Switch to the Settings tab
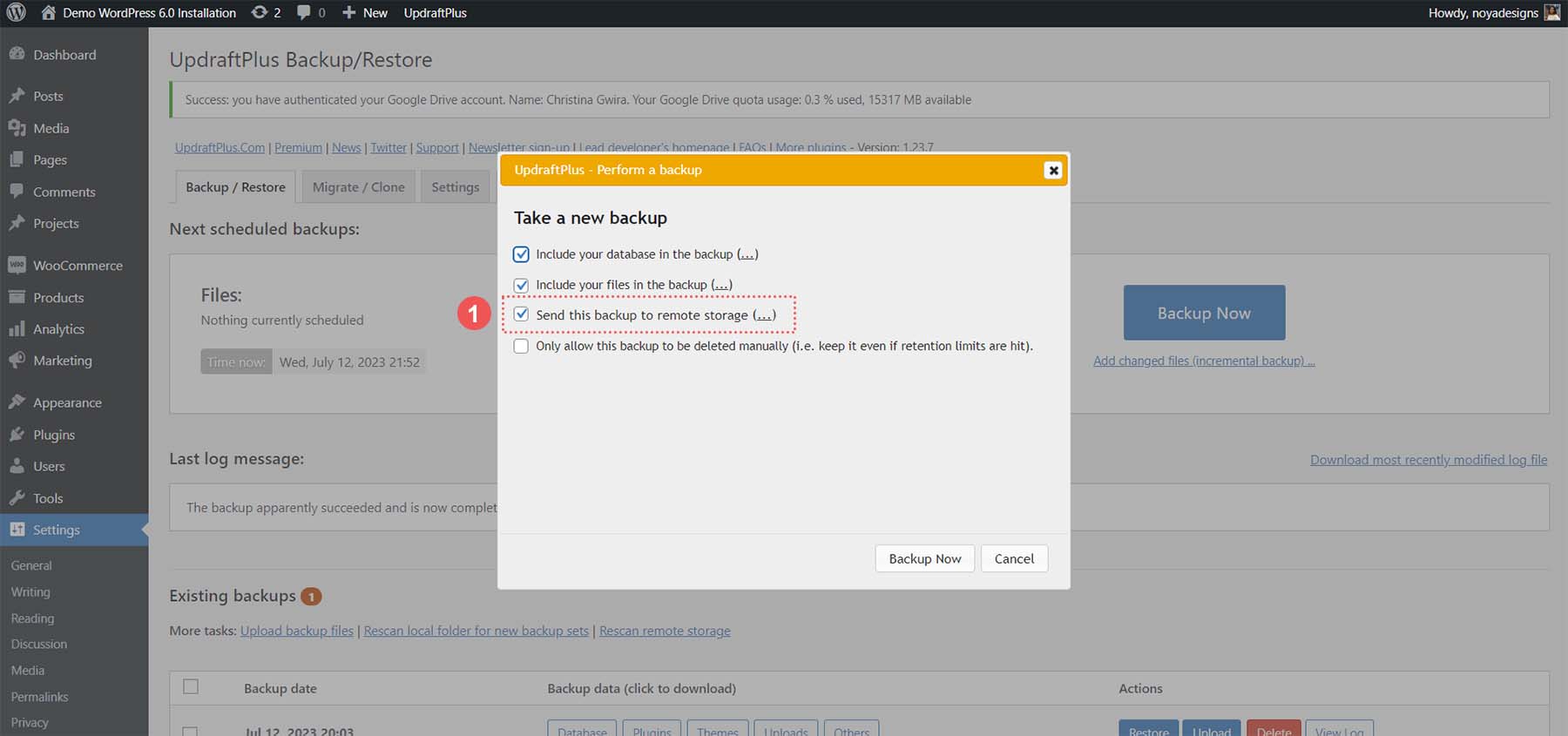Screen dimensions: 1568x736 455,187
